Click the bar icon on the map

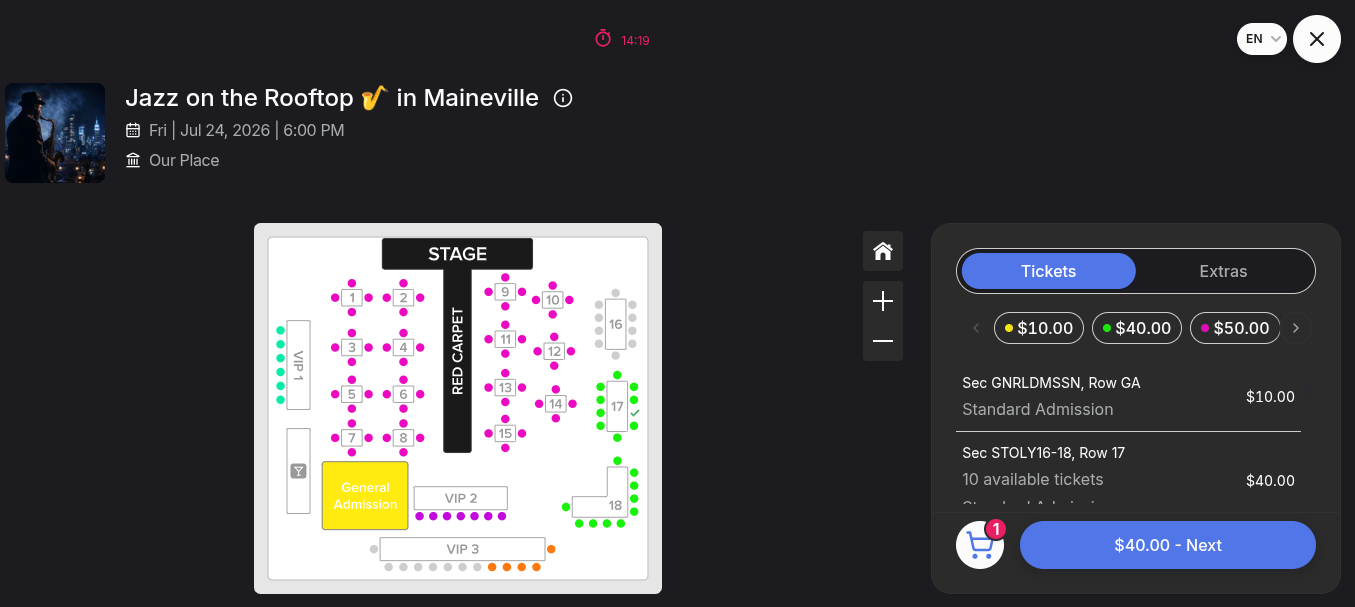[x=298, y=471]
